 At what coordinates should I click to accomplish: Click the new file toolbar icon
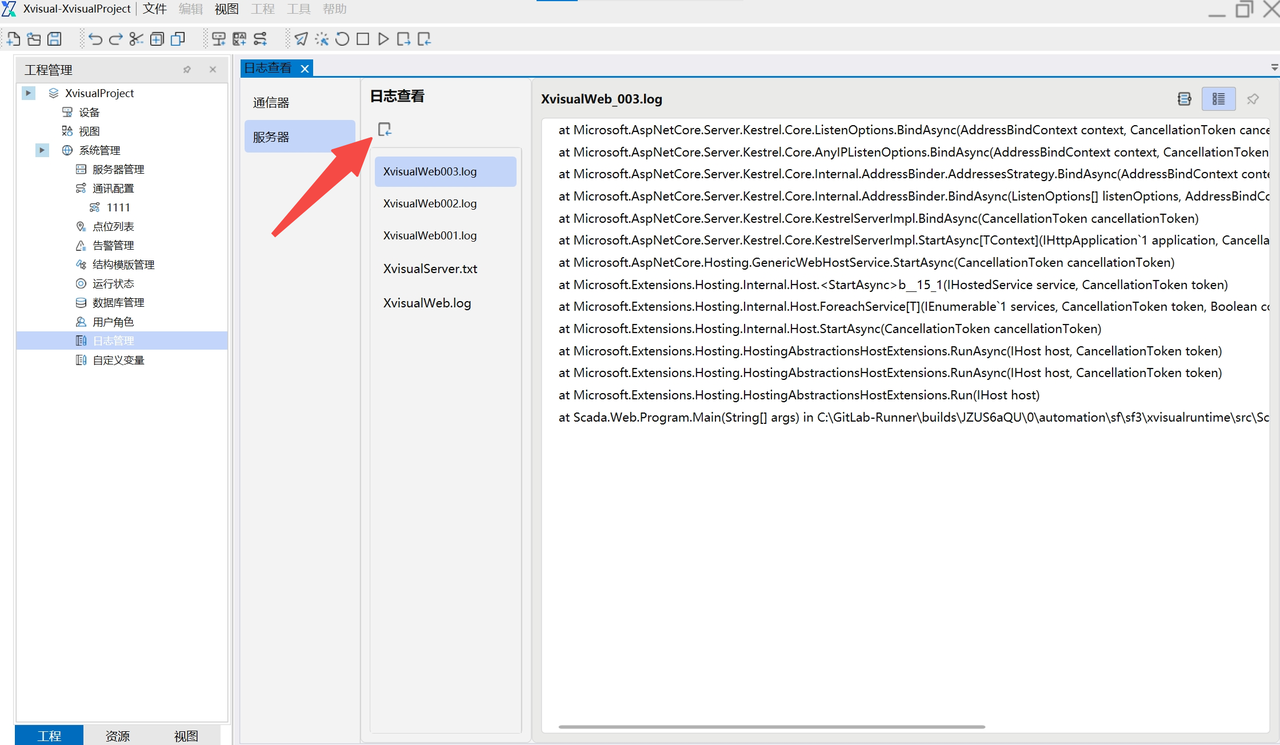pyautogui.click(x=13, y=39)
